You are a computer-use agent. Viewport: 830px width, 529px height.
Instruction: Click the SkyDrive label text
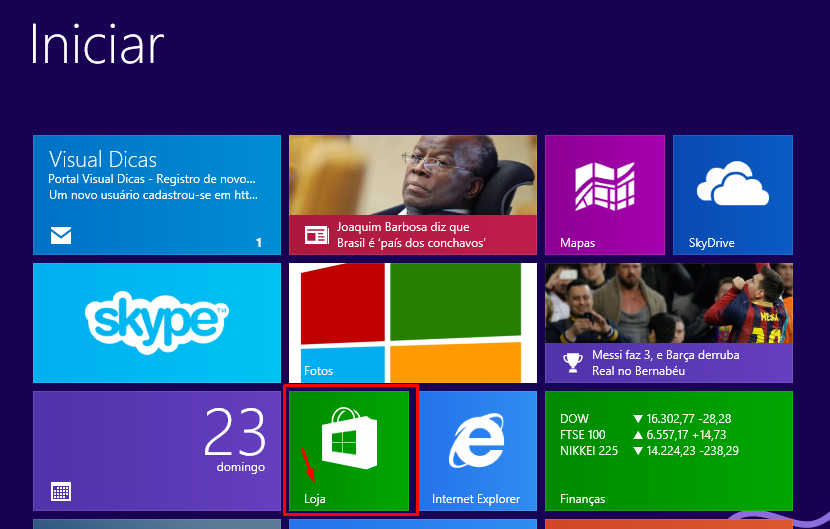click(x=711, y=243)
